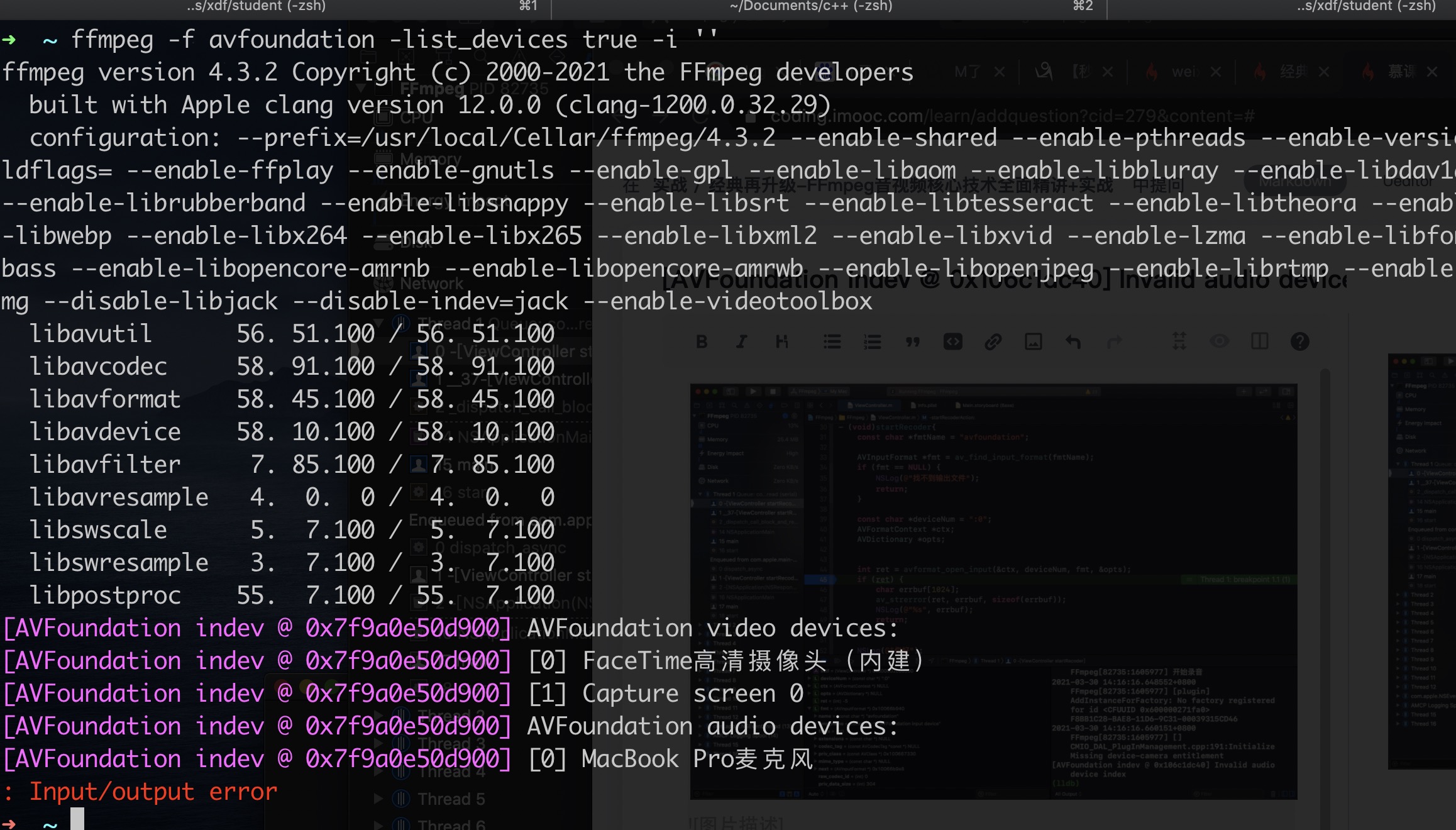Close the '慕课' browser tab
1456x830 pixels.
1432,72
